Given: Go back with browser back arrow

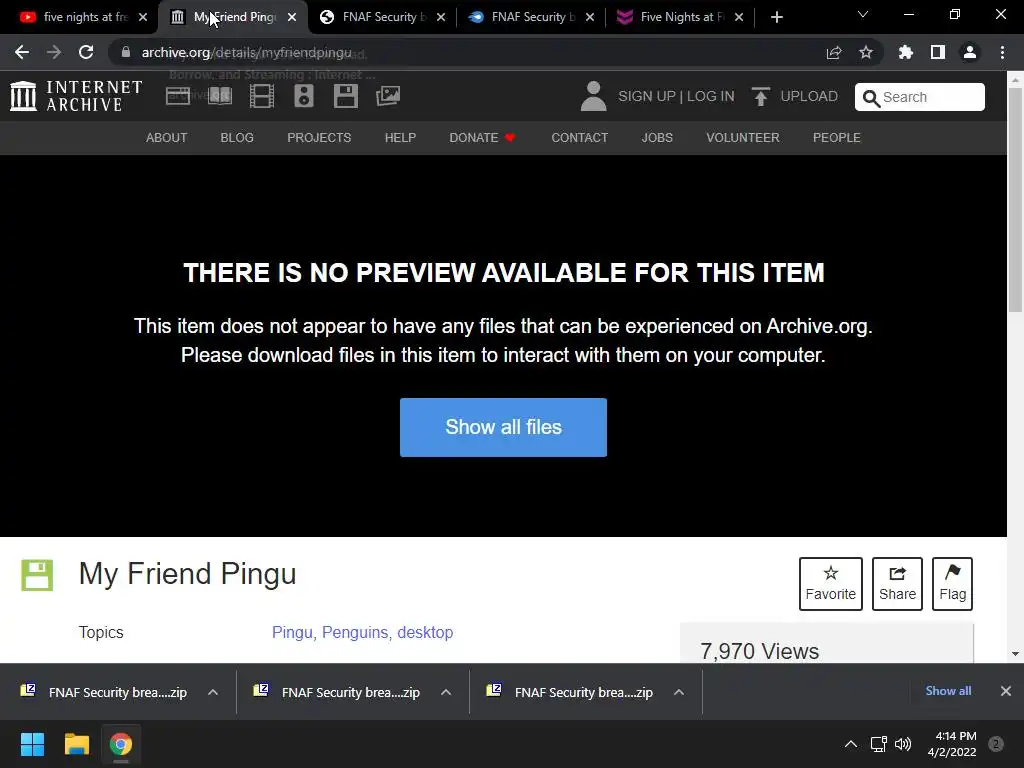Looking at the screenshot, I should pyautogui.click(x=22, y=52).
